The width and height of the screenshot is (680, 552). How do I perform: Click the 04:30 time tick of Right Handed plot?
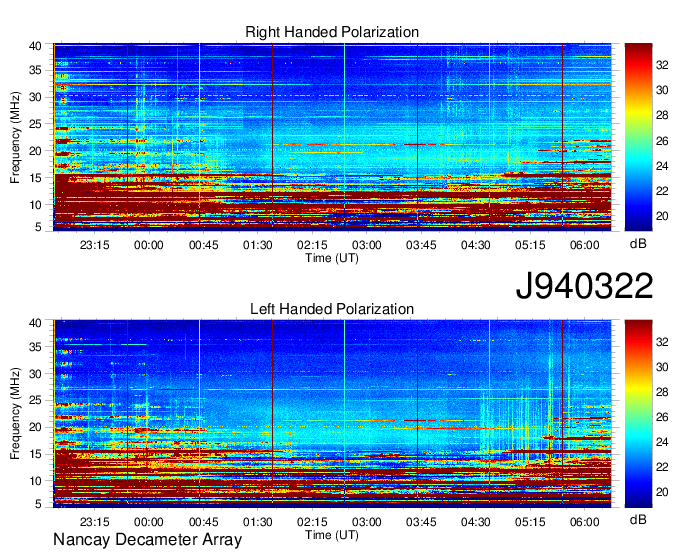tap(476, 245)
